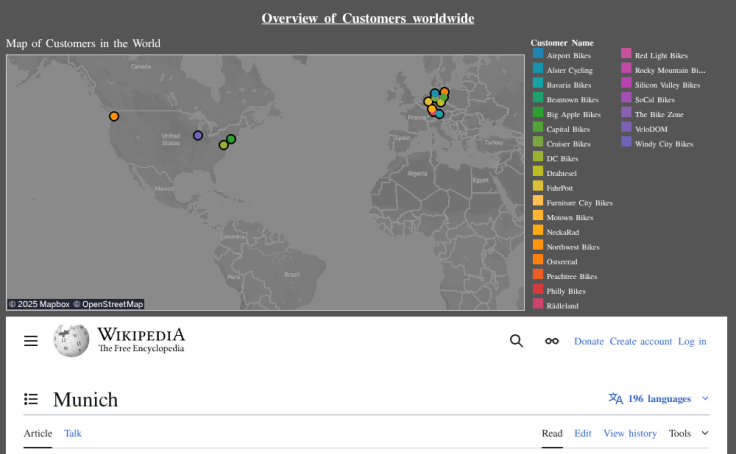This screenshot has width=736, height=454.
Task: Click the Mapbox attribution link
Action: (x=39, y=304)
